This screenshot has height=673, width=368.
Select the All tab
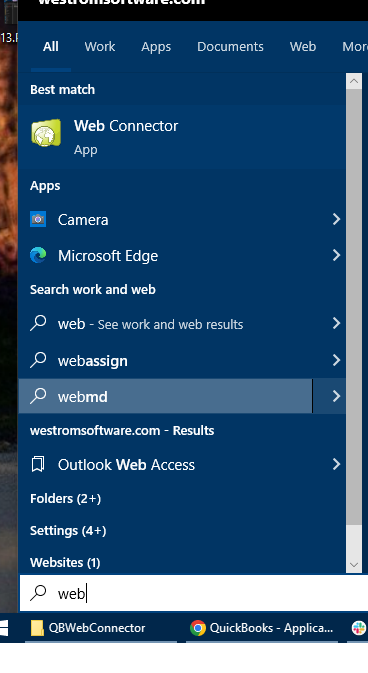point(51,47)
